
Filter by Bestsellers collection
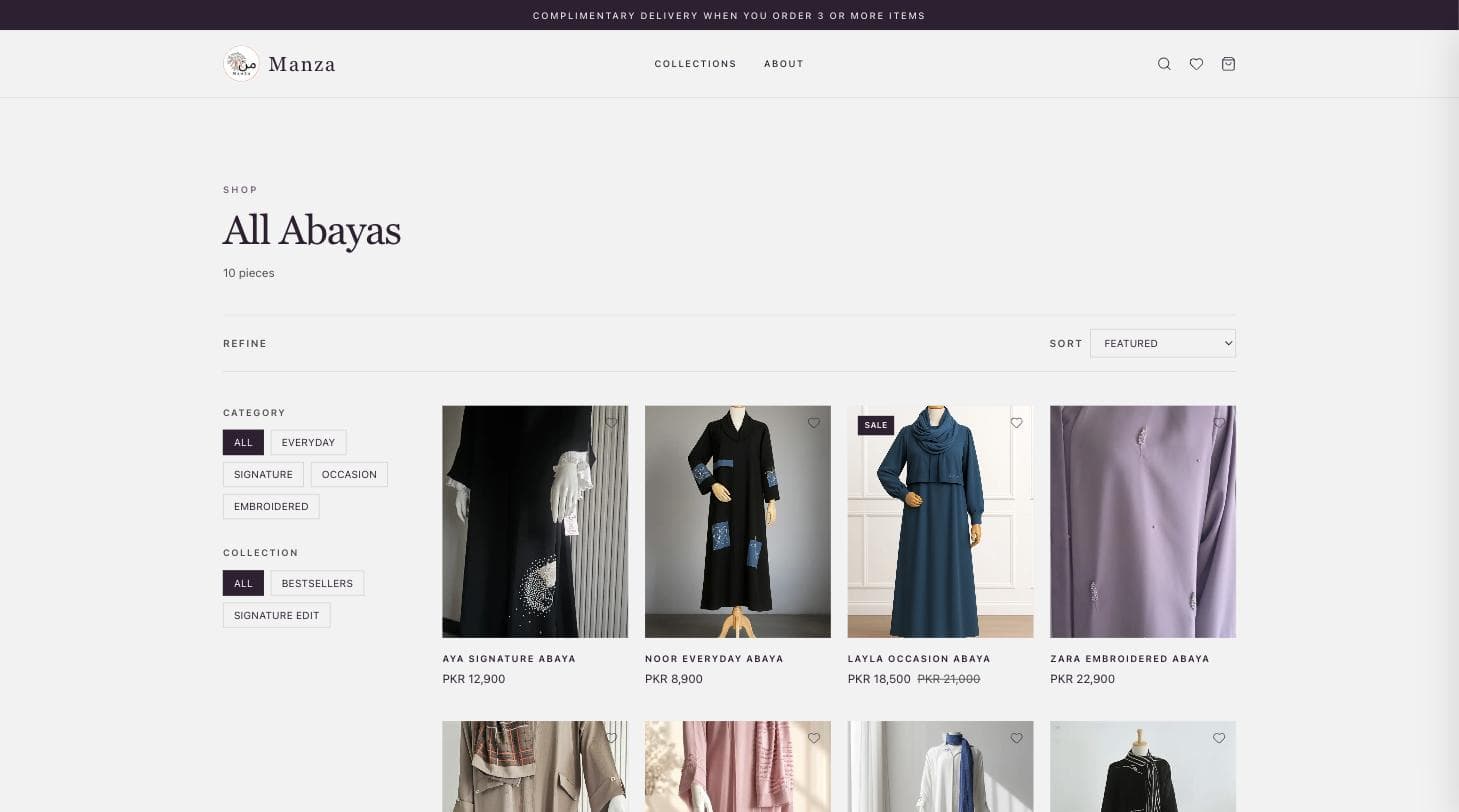pyautogui.click(x=317, y=583)
